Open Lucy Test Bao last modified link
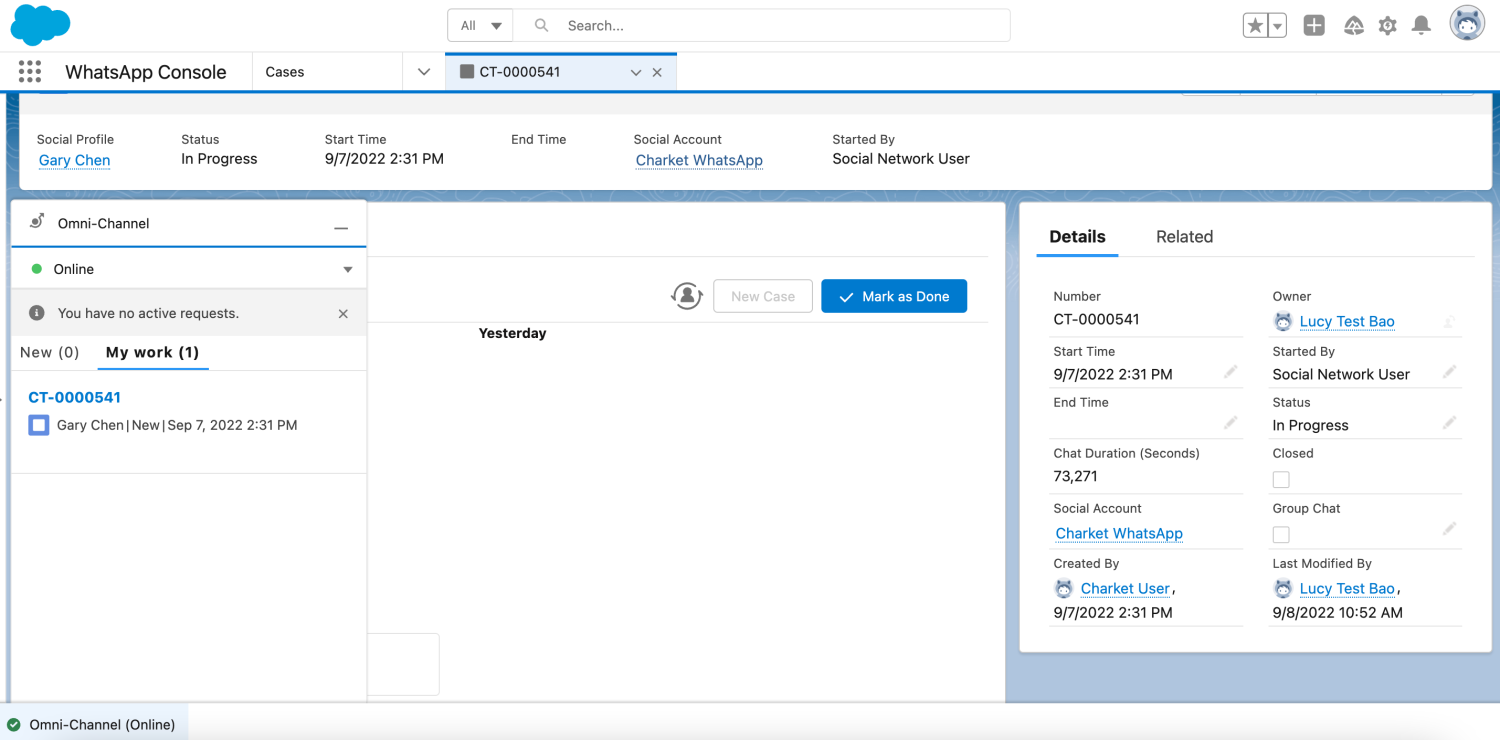This screenshot has width=1500, height=740. [x=1347, y=588]
